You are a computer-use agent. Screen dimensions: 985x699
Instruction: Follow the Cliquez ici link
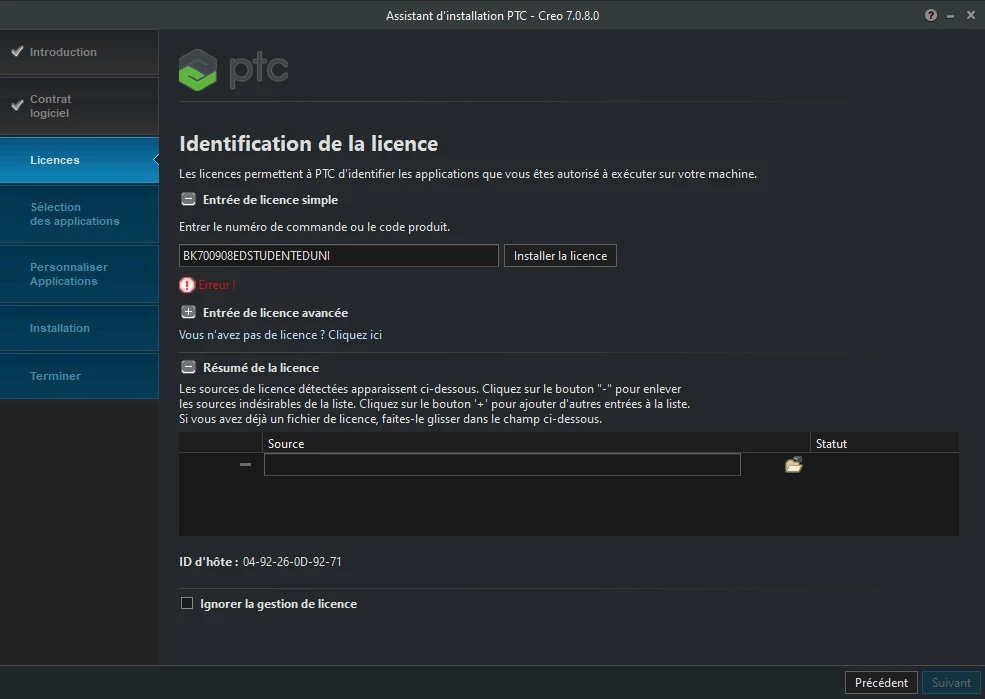coord(355,335)
